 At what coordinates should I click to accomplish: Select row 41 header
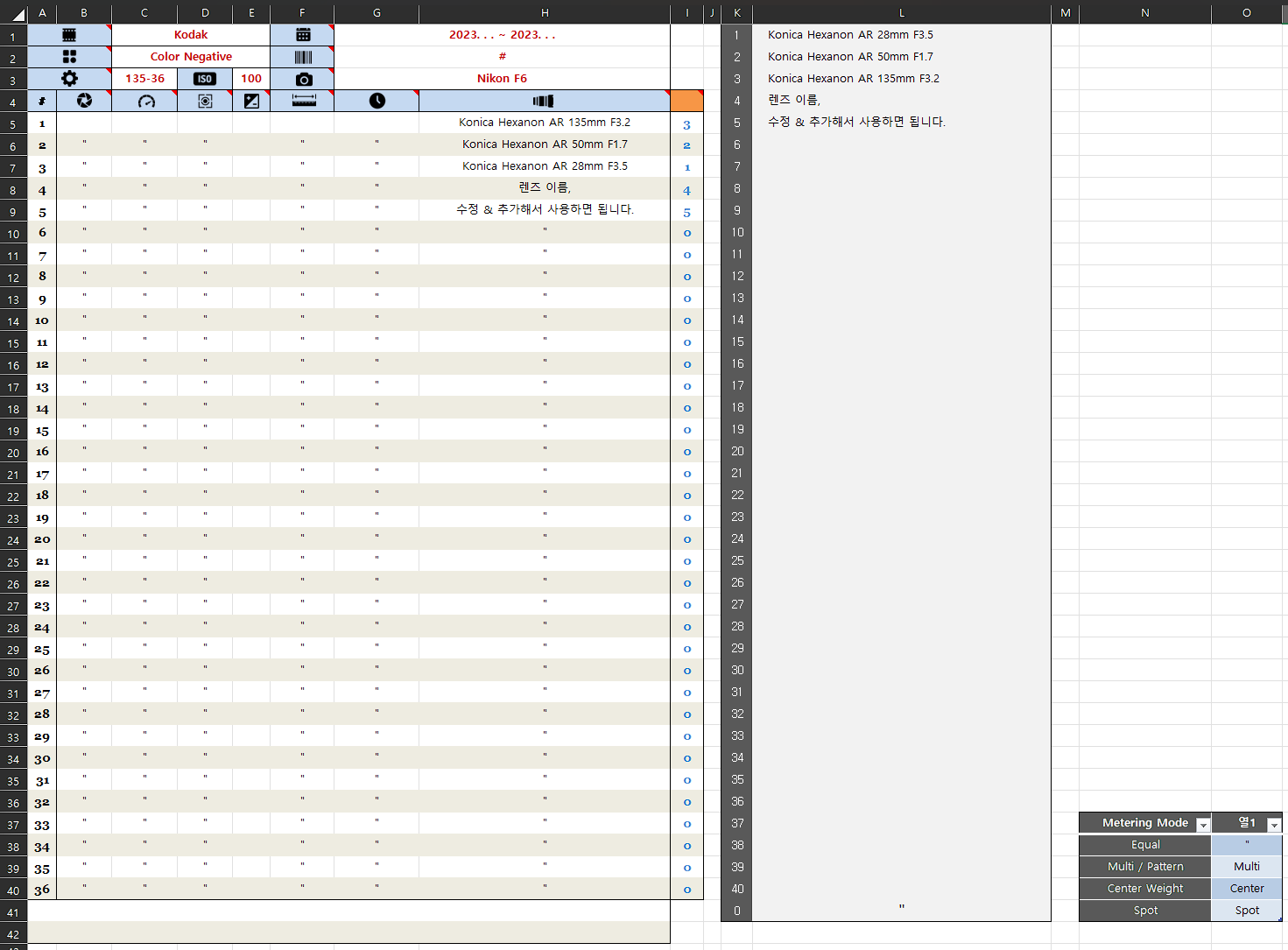point(13,912)
